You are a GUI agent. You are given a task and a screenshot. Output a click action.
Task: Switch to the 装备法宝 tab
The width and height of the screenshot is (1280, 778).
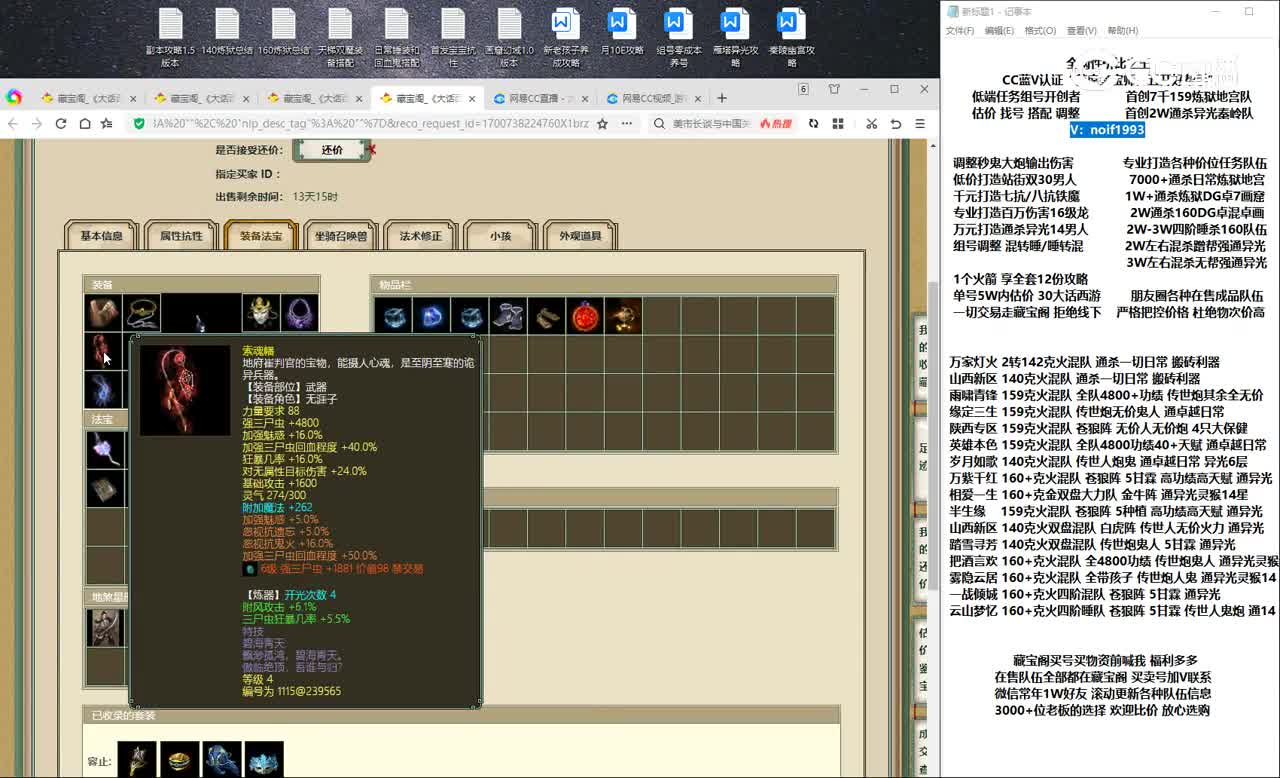261,236
